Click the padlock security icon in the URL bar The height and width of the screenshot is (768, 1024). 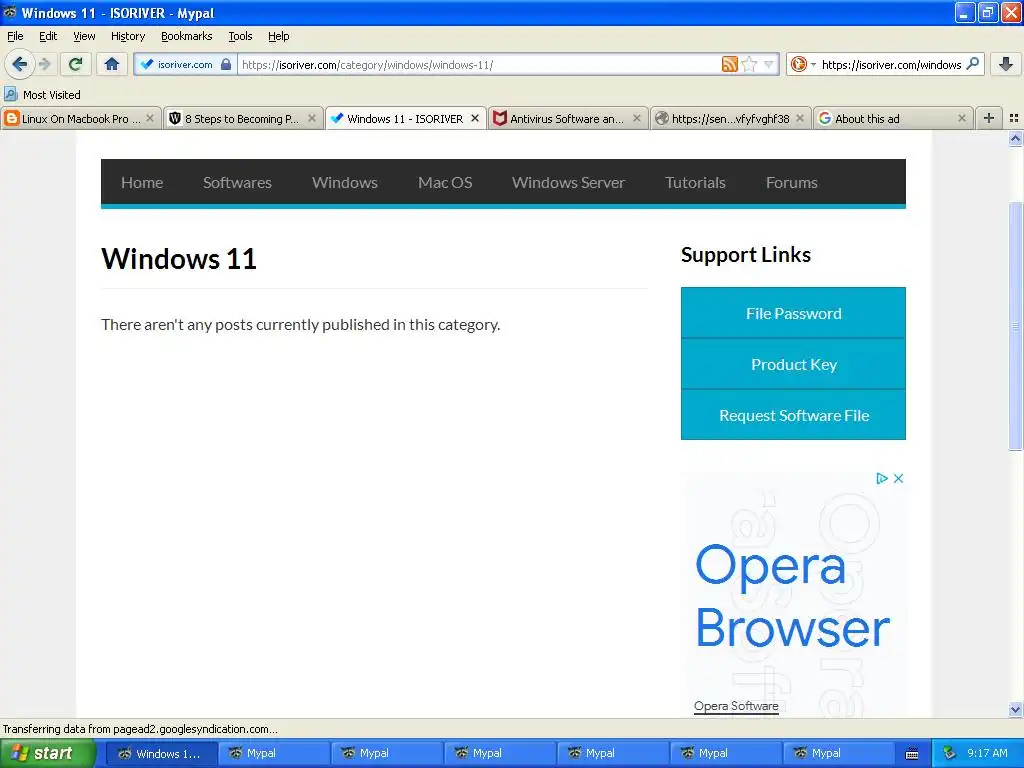tap(226, 64)
